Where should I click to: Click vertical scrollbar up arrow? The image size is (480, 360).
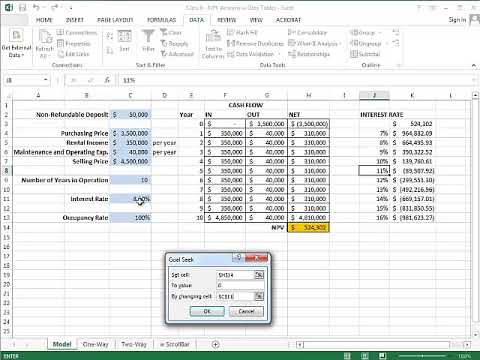[475, 95]
